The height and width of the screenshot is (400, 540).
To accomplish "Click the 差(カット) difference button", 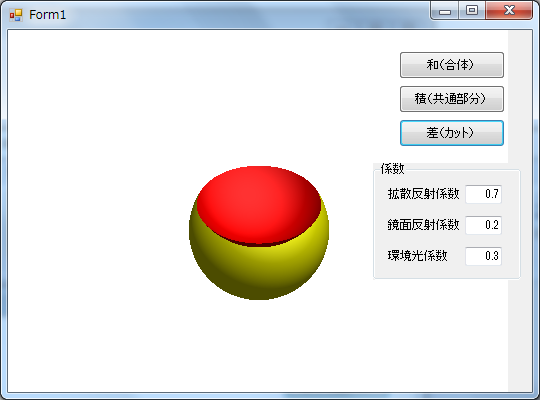I will pos(452,133).
